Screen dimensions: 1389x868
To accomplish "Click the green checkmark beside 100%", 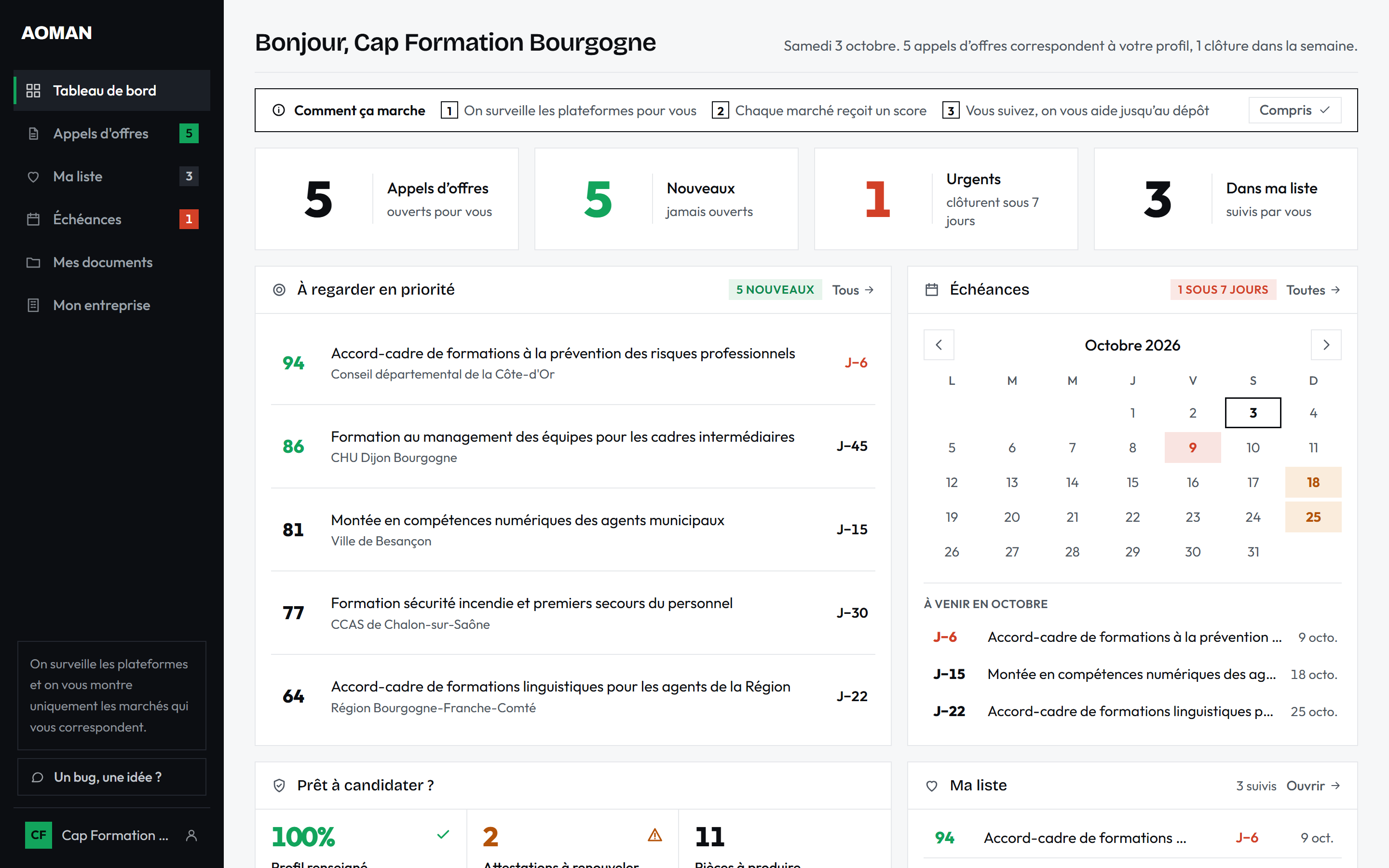I will (443, 835).
